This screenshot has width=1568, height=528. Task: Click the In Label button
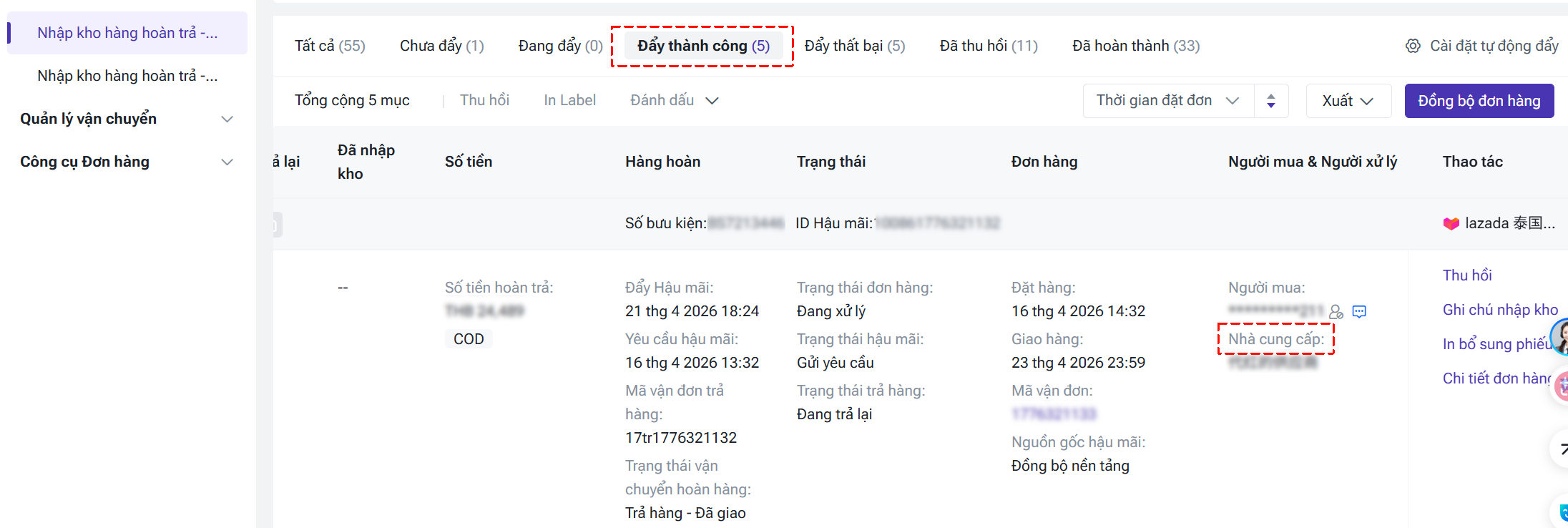[x=569, y=100]
